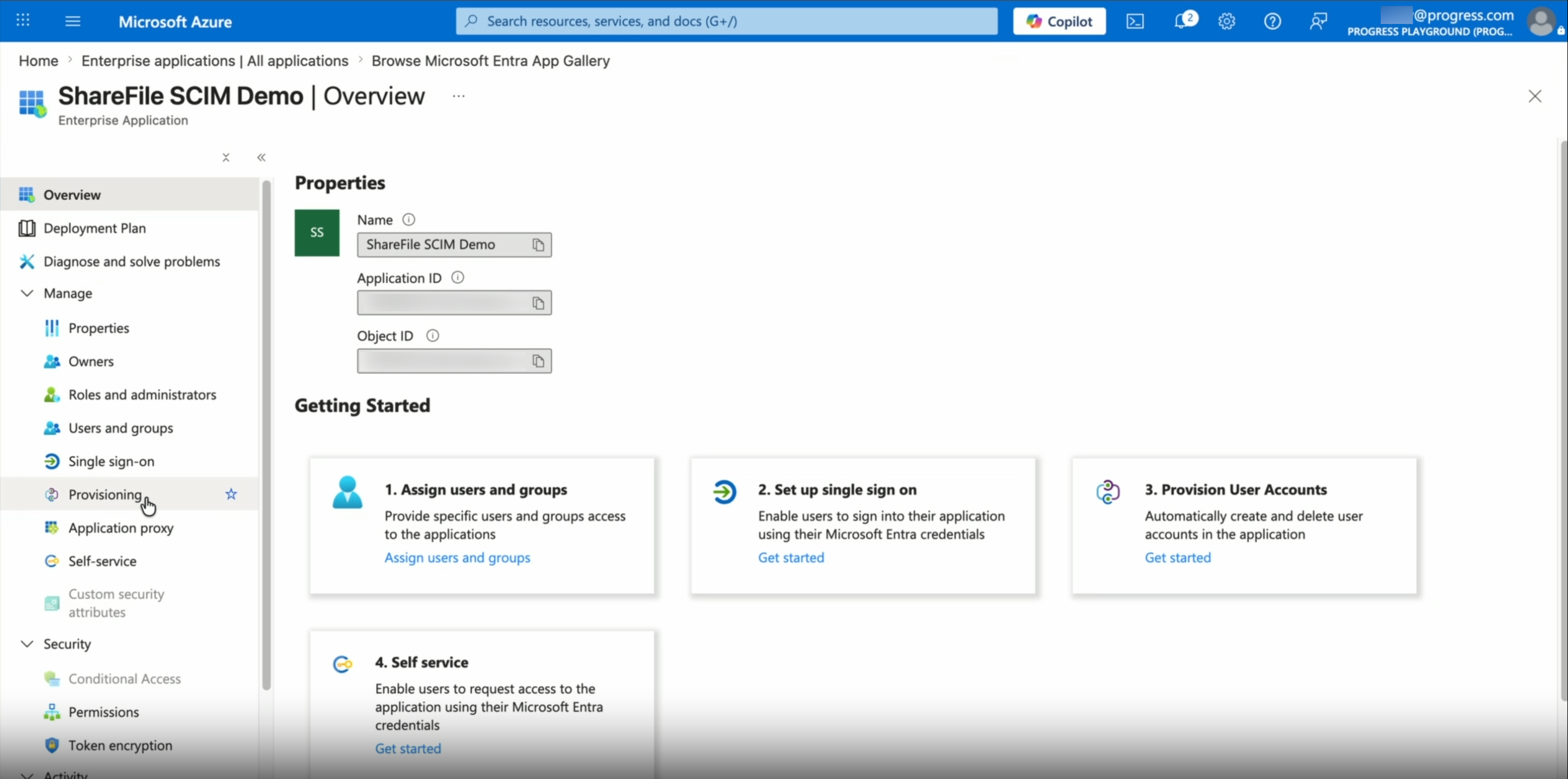The width and height of the screenshot is (1568, 779).
Task: Open Roles and administrators
Action: point(129,394)
